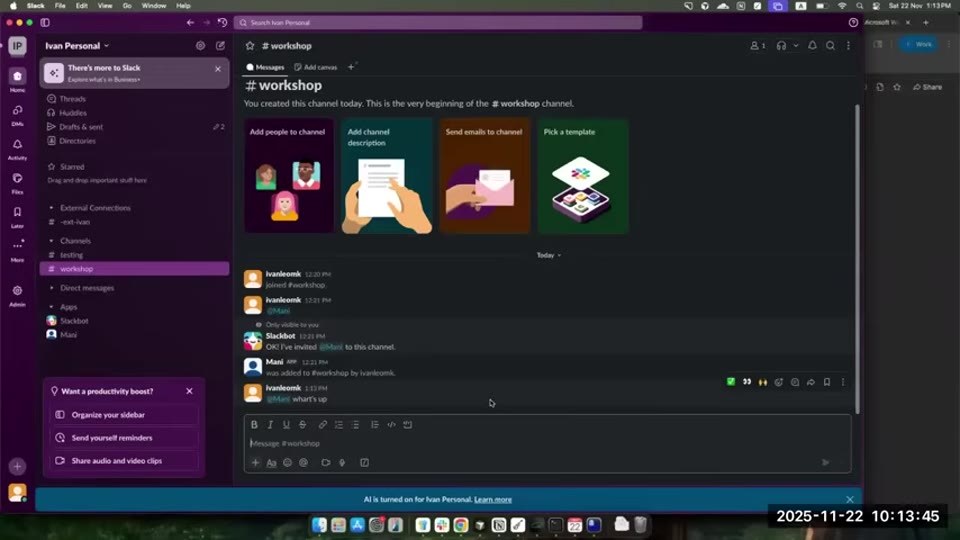Collapse the Channels section

[51, 241]
